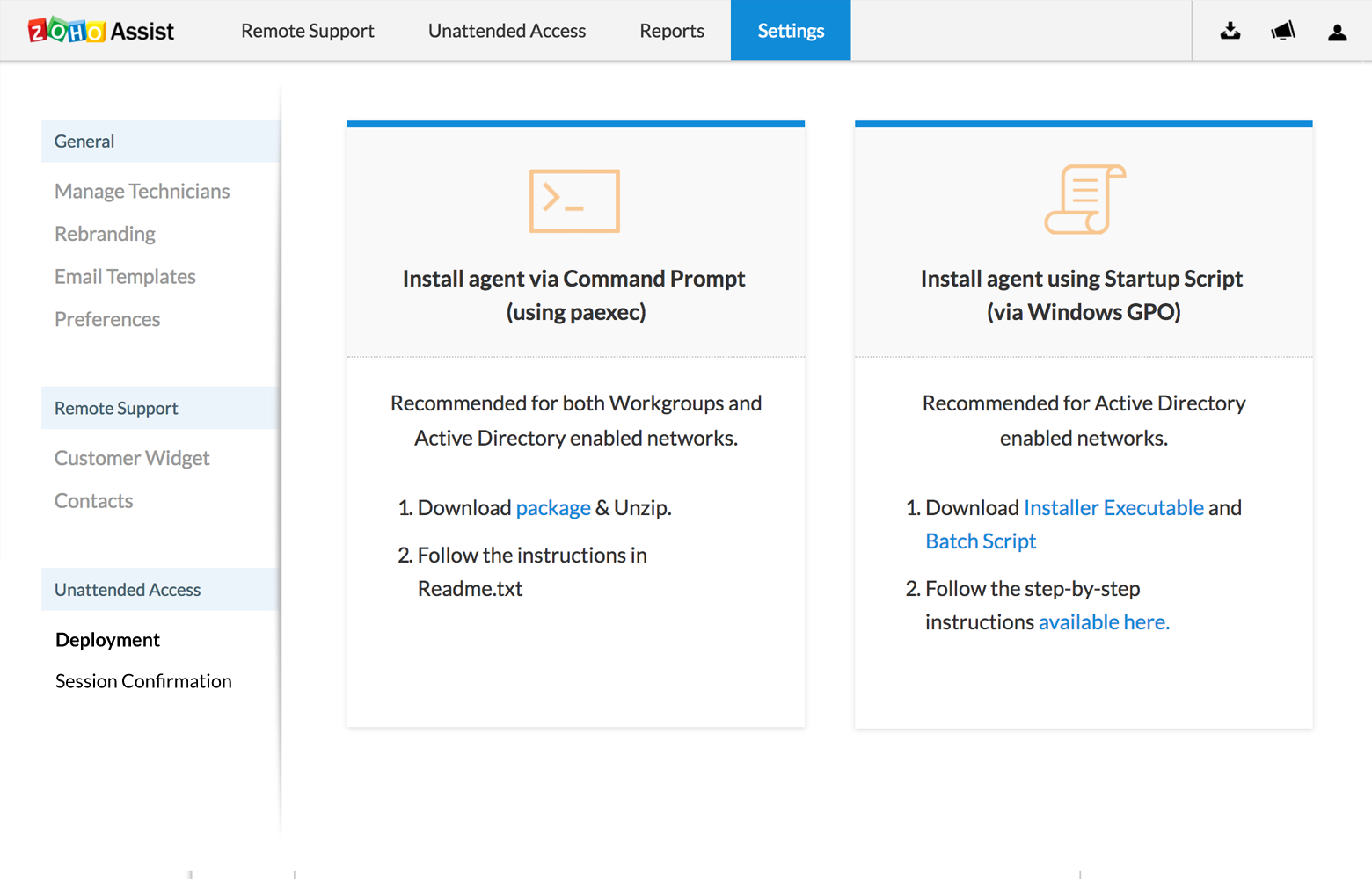Image resolution: width=1372 pixels, height=879 pixels.
Task: Click 'Install agent using Startup Script' heading
Action: [x=1083, y=295]
